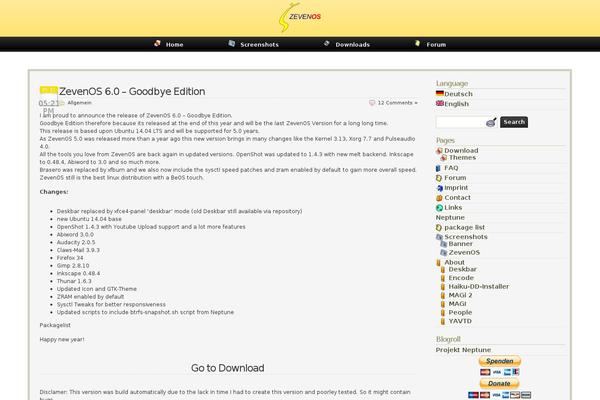Click the Contact icon
600x400 pixels.
click(439, 198)
